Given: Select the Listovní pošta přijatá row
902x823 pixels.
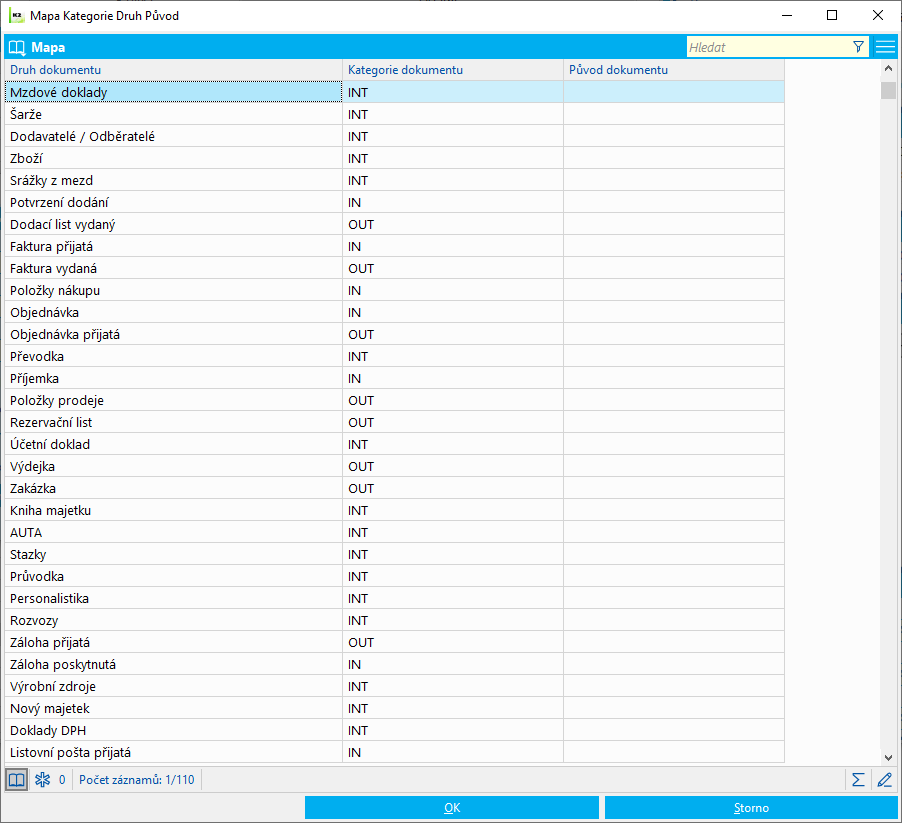Looking at the screenshot, I should pos(395,752).
